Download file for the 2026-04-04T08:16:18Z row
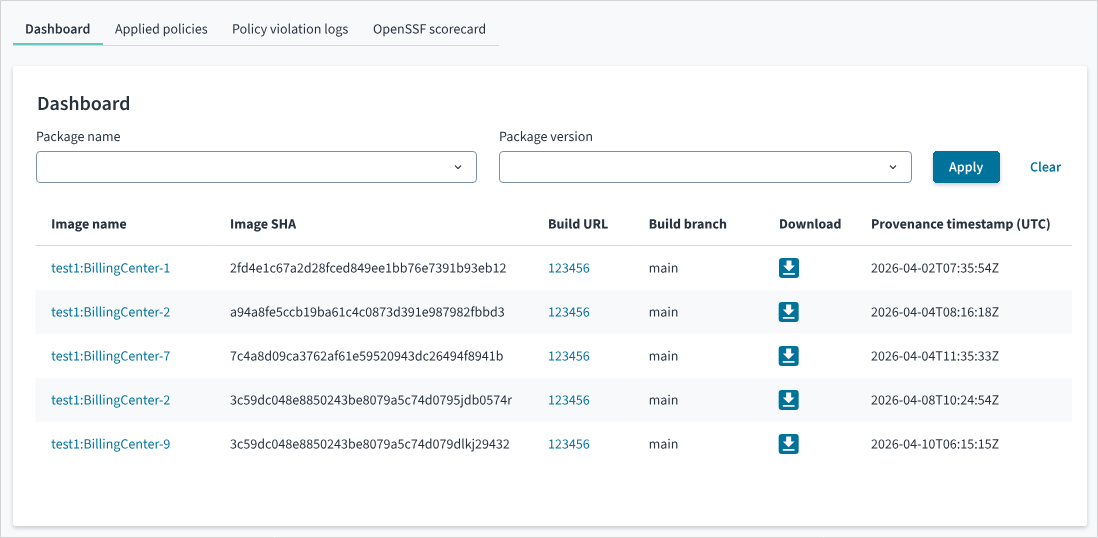 tap(788, 312)
